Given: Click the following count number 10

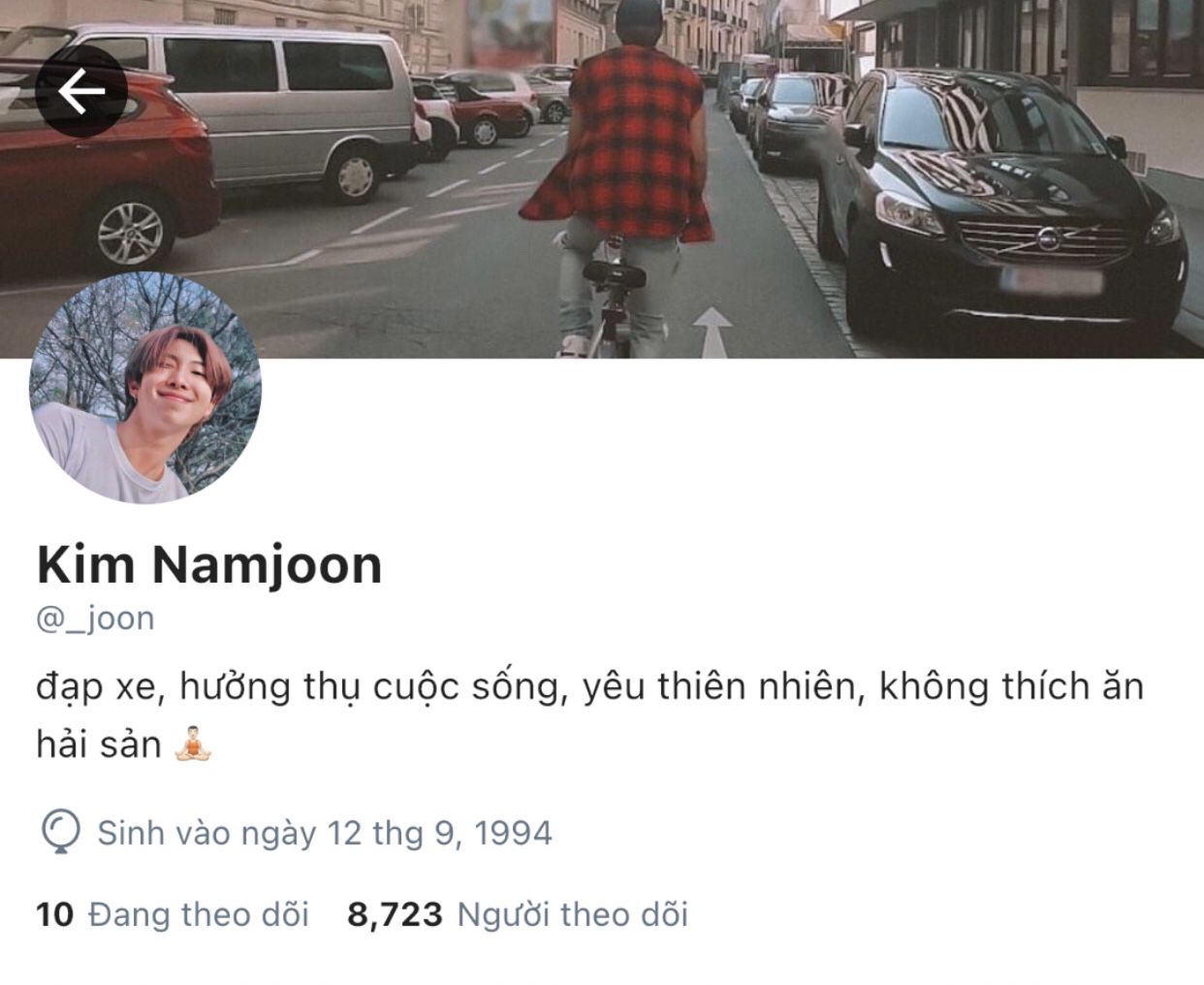Looking at the screenshot, I should coord(55,914).
